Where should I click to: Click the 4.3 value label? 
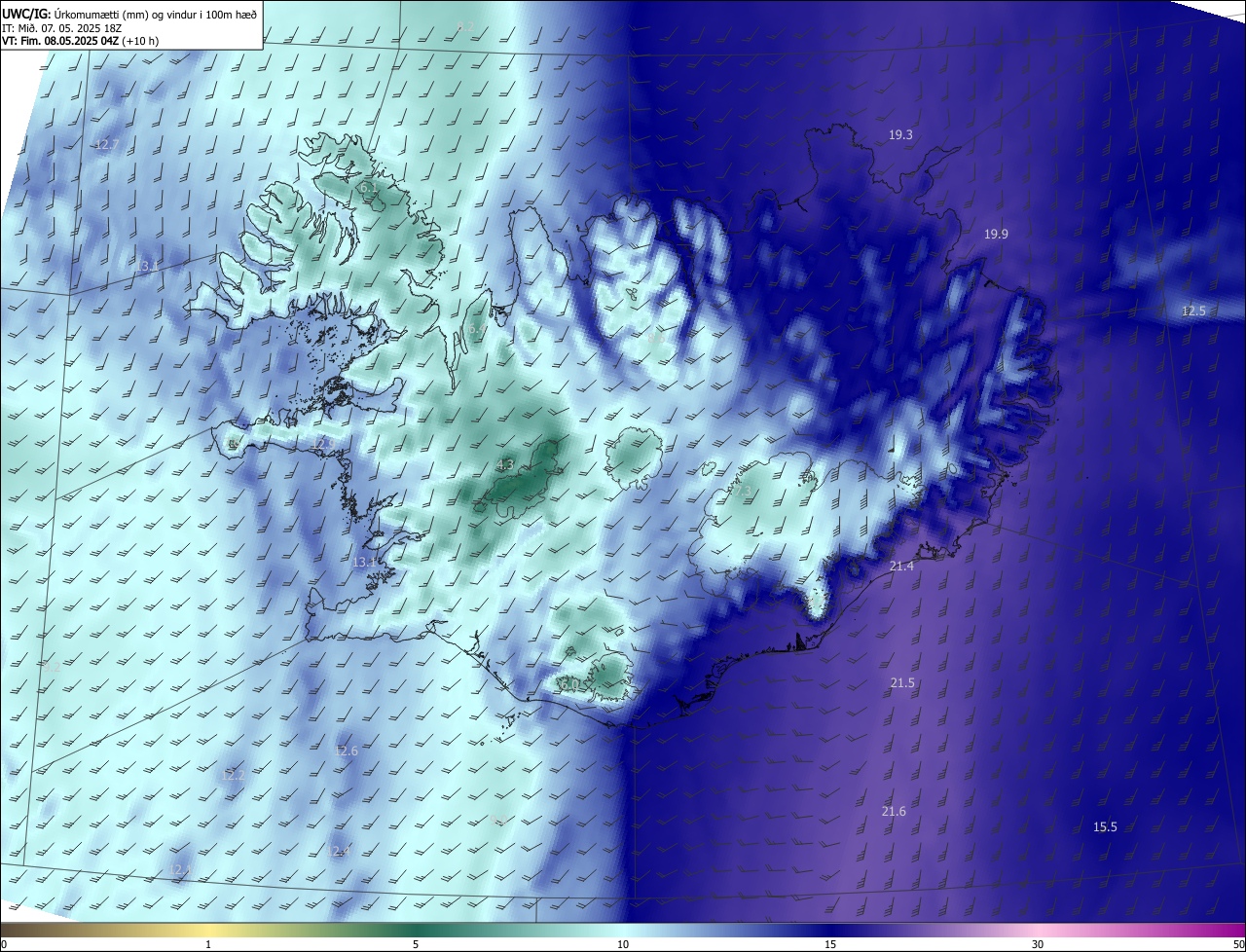point(504,465)
